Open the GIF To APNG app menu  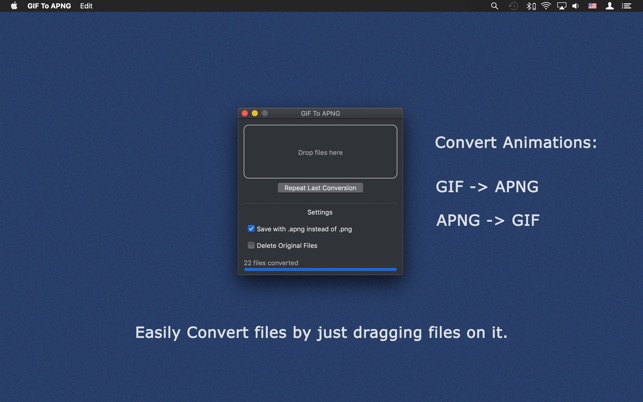[x=49, y=6]
